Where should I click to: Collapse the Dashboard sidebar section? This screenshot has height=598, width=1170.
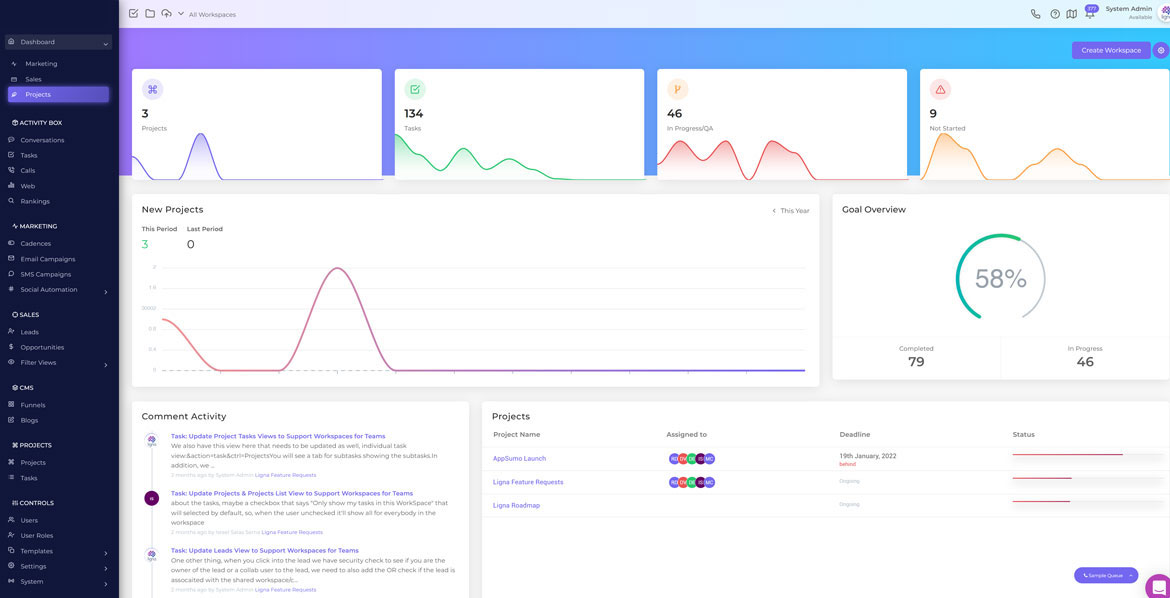pyautogui.click(x=105, y=43)
